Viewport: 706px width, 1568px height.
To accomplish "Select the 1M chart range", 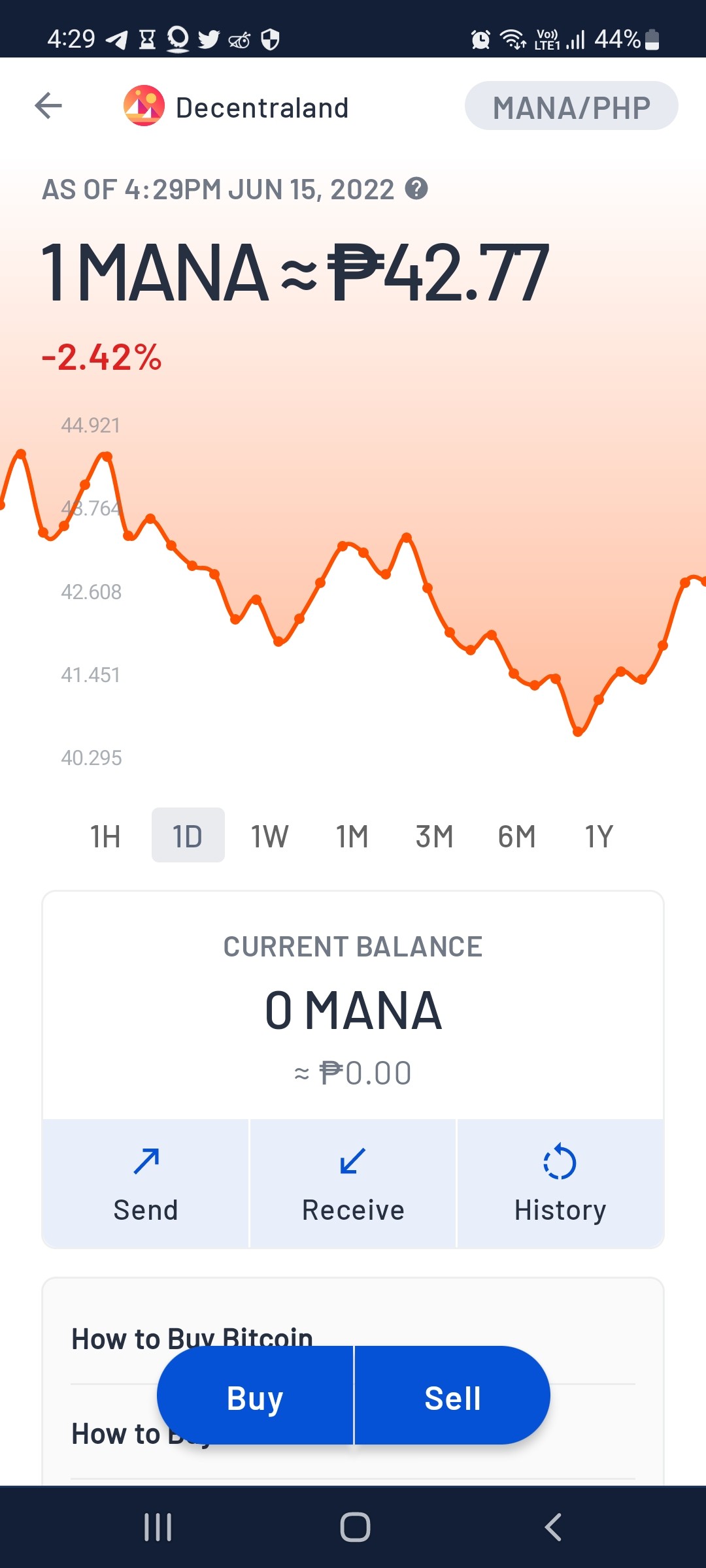I will [x=352, y=836].
